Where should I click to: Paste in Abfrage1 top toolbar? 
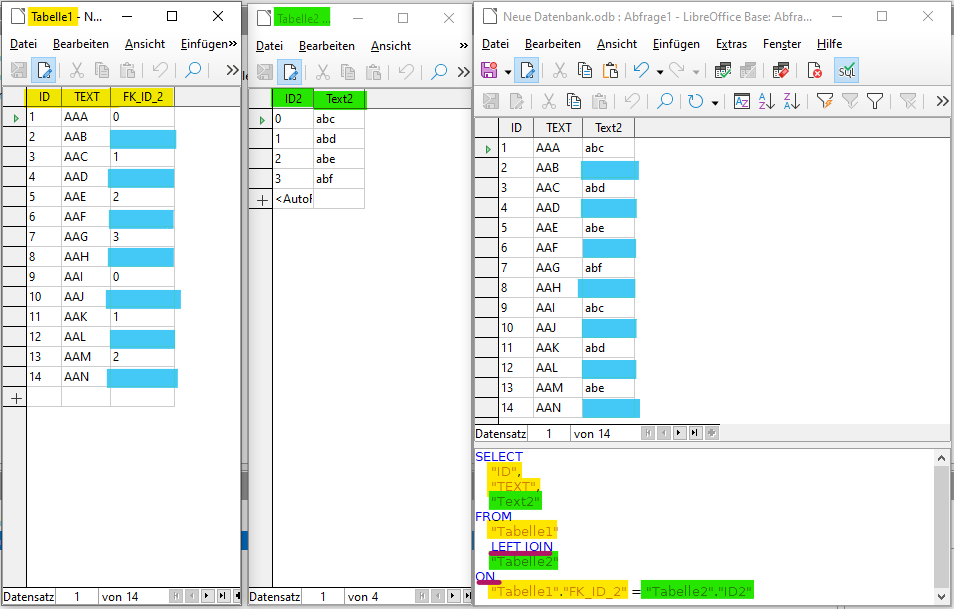pos(610,71)
